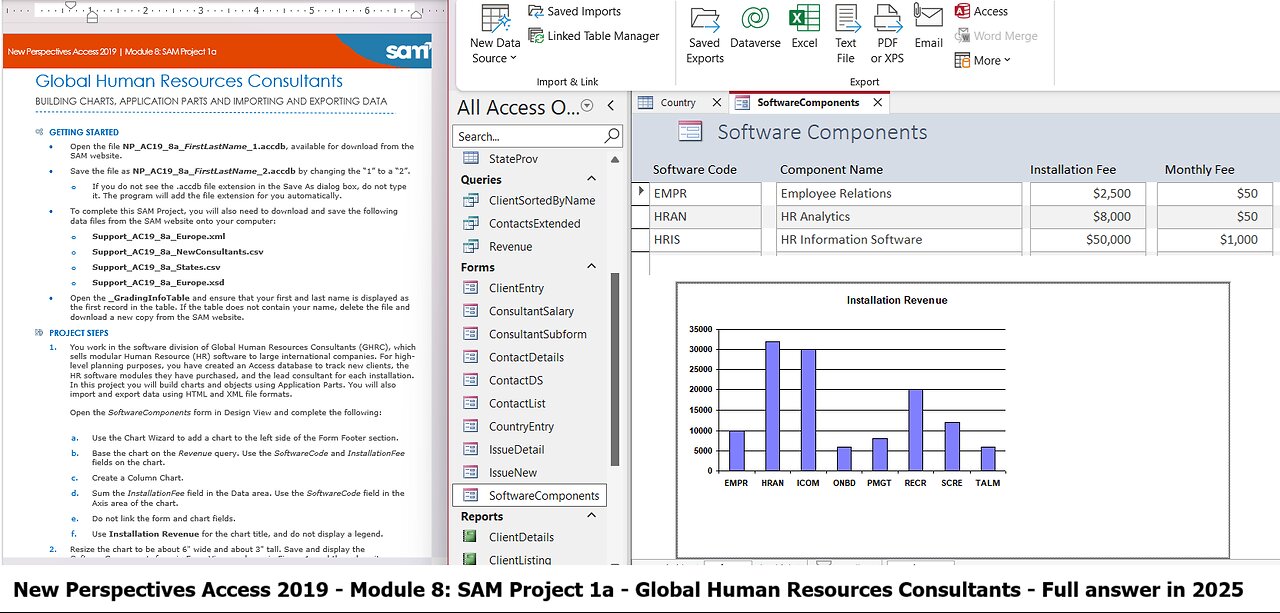Click the $50,000 installation fee field

pyautogui.click(x=1088, y=239)
